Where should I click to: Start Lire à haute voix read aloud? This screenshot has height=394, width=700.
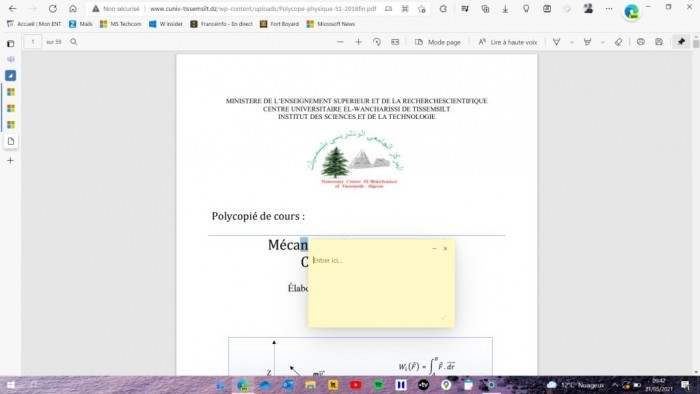point(508,42)
